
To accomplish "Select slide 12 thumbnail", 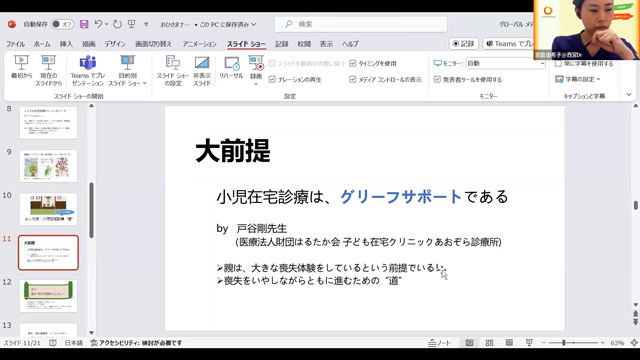I will coord(48,296).
